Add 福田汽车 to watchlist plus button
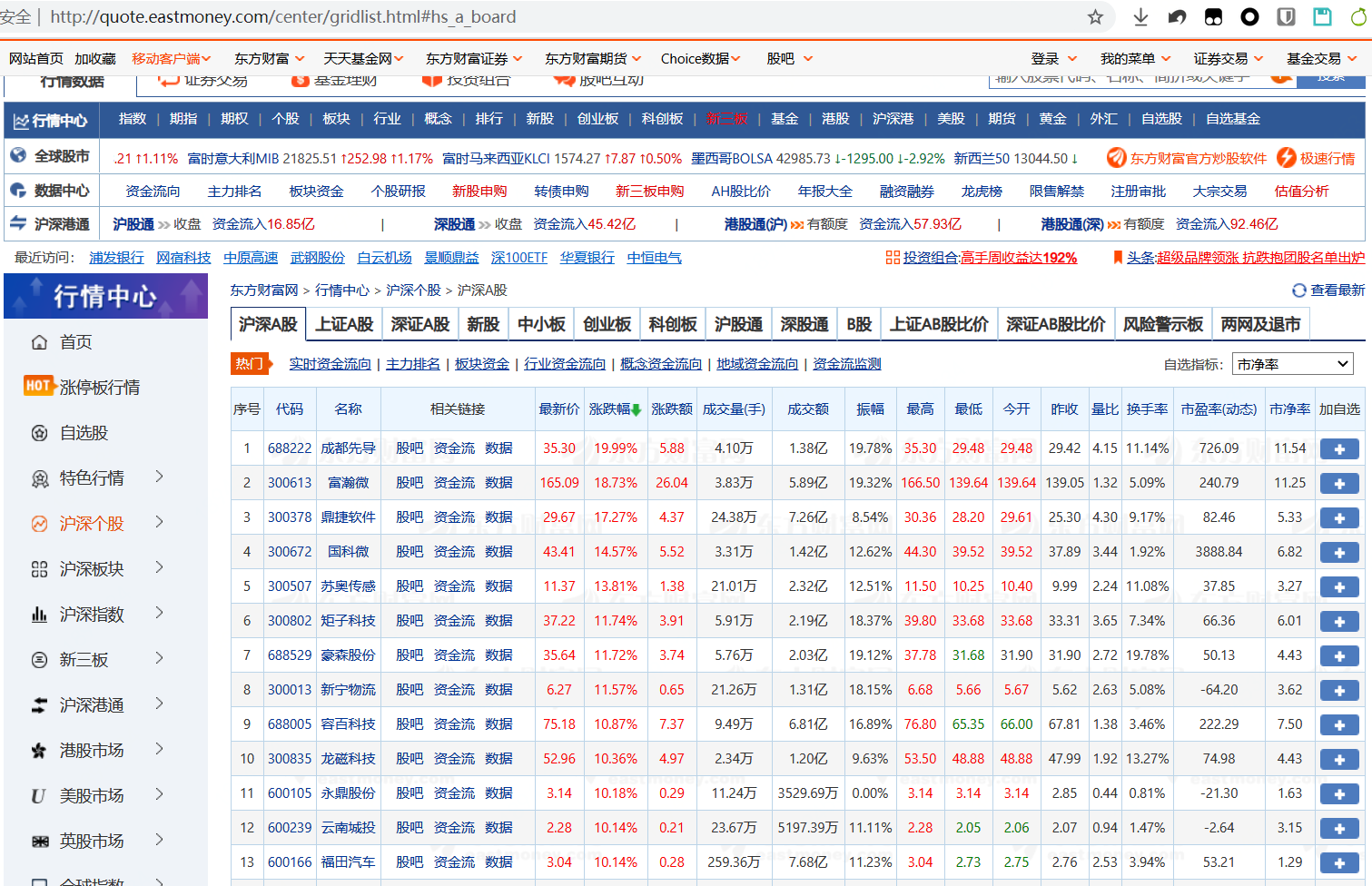Screen dimensions: 1372x886 point(1339,862)
